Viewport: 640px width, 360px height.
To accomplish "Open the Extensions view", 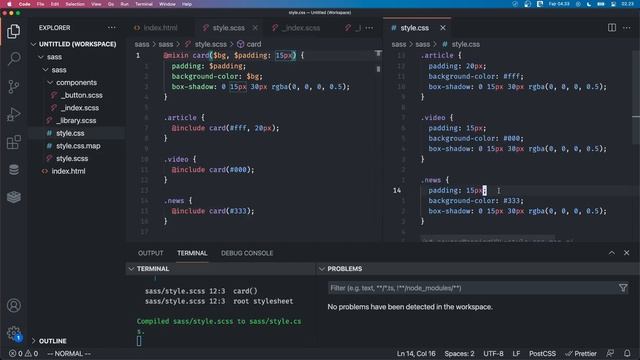I will click(13, 142).
